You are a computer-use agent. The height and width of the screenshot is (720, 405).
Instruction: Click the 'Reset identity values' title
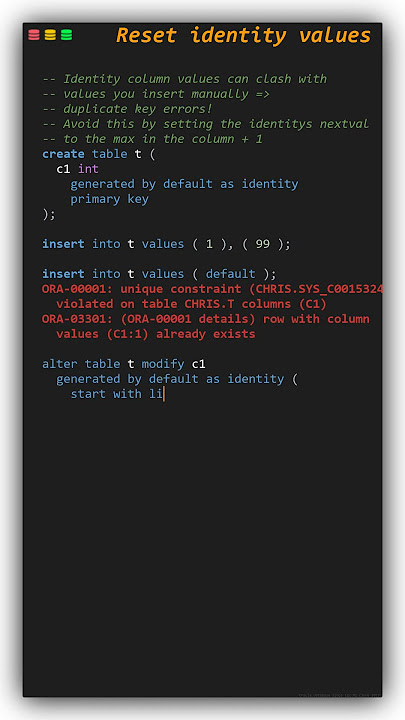243,35
